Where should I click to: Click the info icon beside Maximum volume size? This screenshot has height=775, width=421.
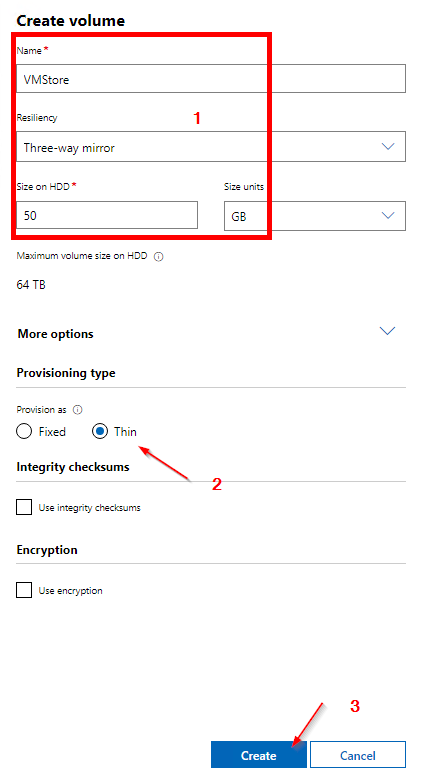click(x=159, y=257)
